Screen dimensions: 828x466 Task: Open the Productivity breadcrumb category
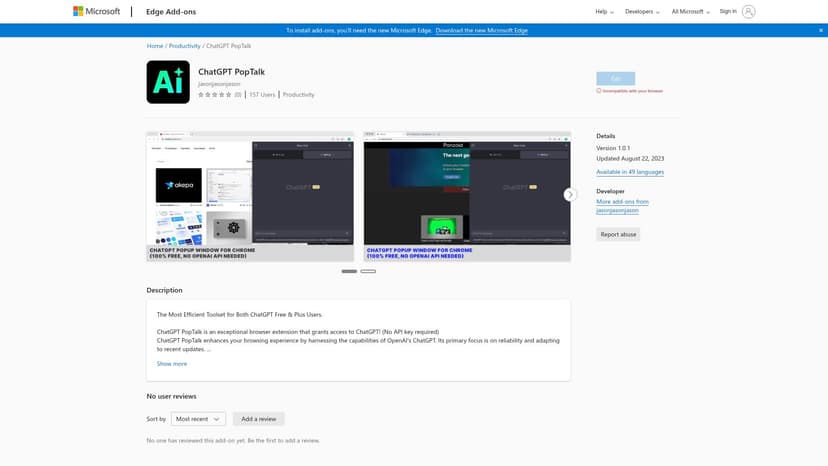[184, 46]
